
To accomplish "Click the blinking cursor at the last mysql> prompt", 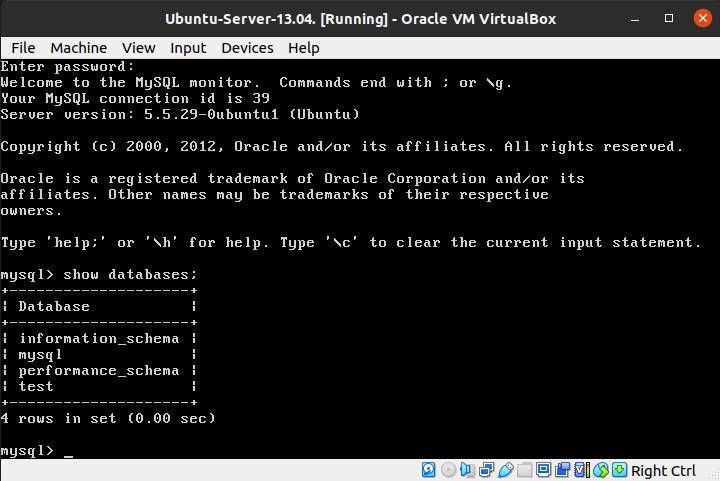I will [x=68, y=456].
